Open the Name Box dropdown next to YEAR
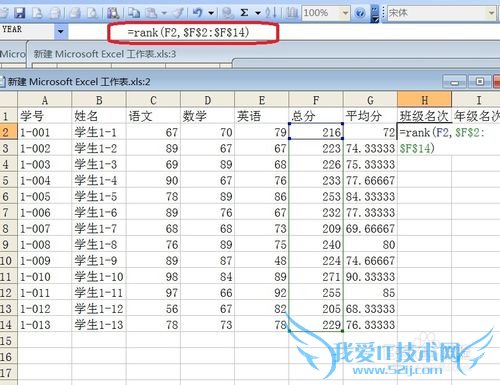The image size is (500, 385). pyautogui.click(x=61, y=32)
